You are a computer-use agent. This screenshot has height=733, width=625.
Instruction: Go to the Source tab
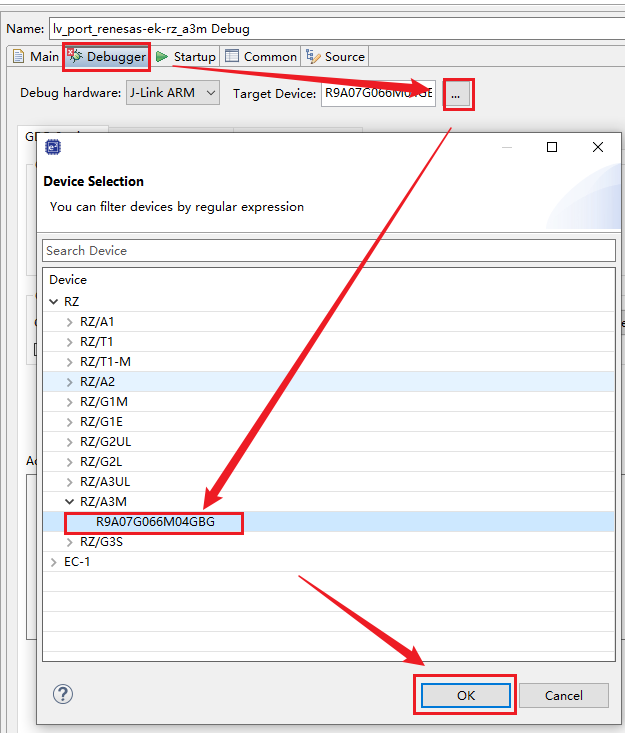pyautogui.click(x=336, y=57)
